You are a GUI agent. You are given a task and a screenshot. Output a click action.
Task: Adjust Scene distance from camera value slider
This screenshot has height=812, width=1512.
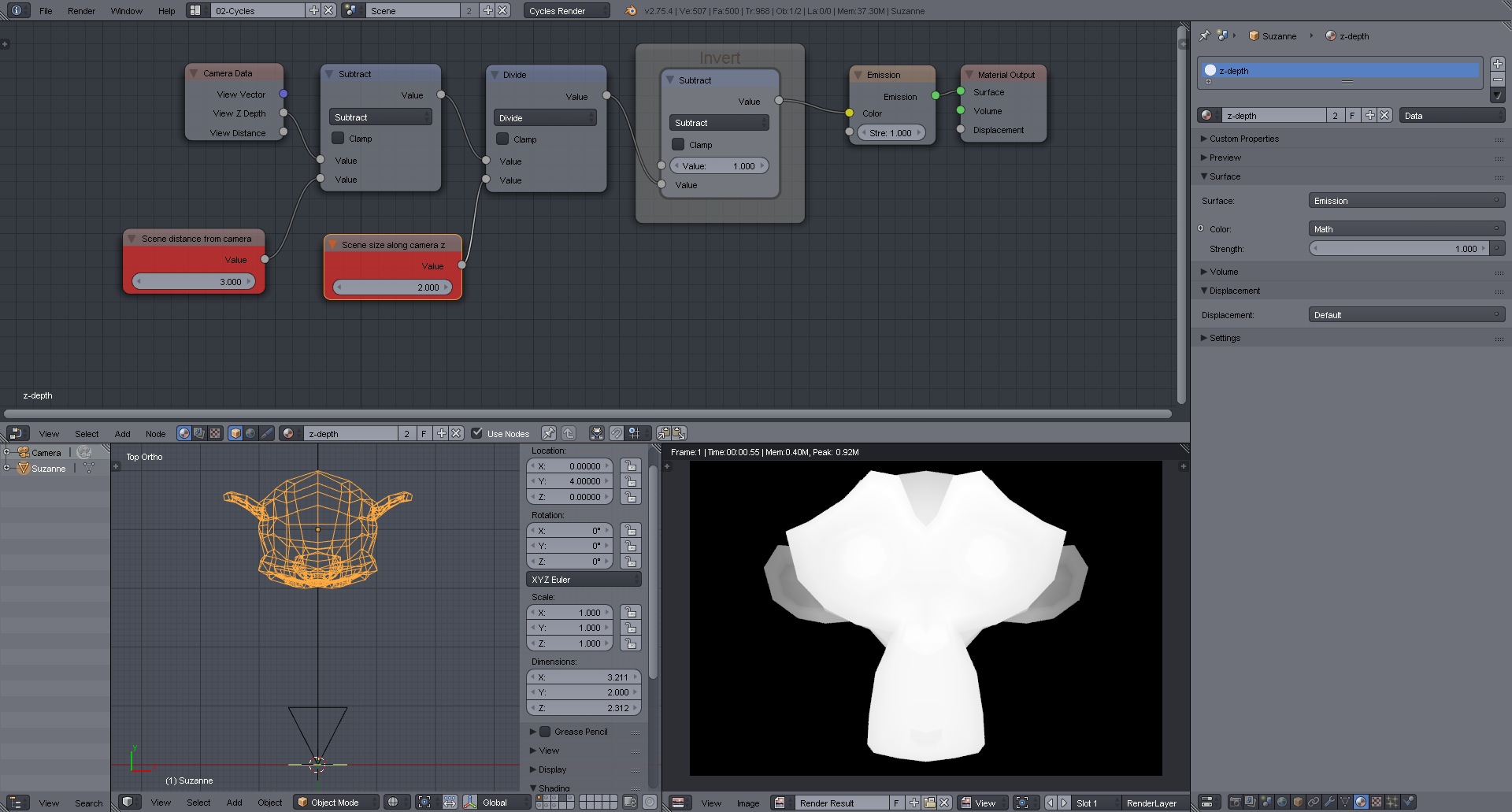194,281
